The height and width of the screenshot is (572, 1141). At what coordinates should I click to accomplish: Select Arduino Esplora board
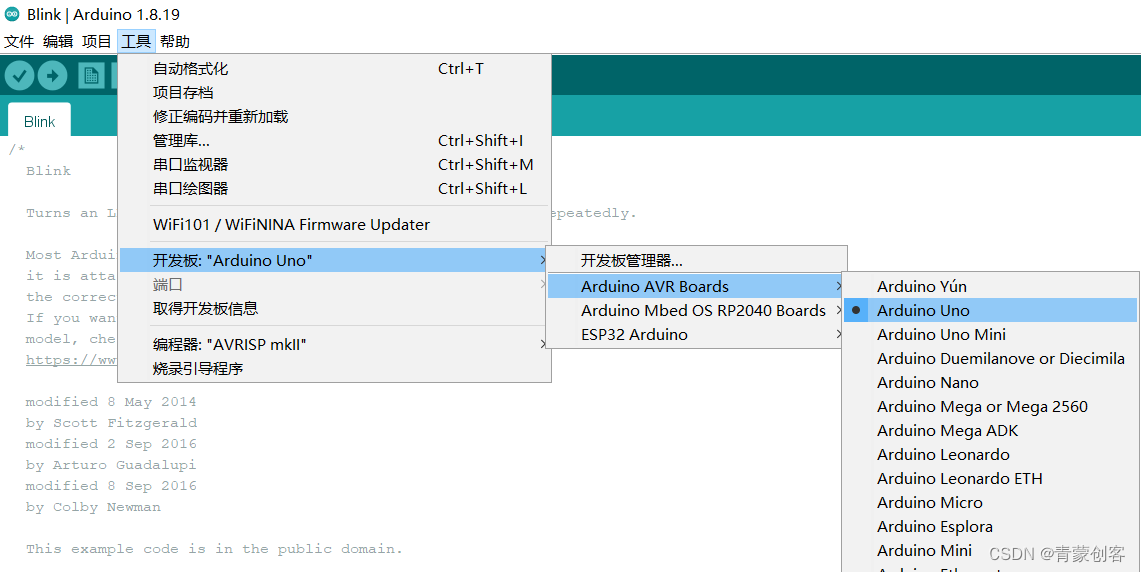point(990,526)
